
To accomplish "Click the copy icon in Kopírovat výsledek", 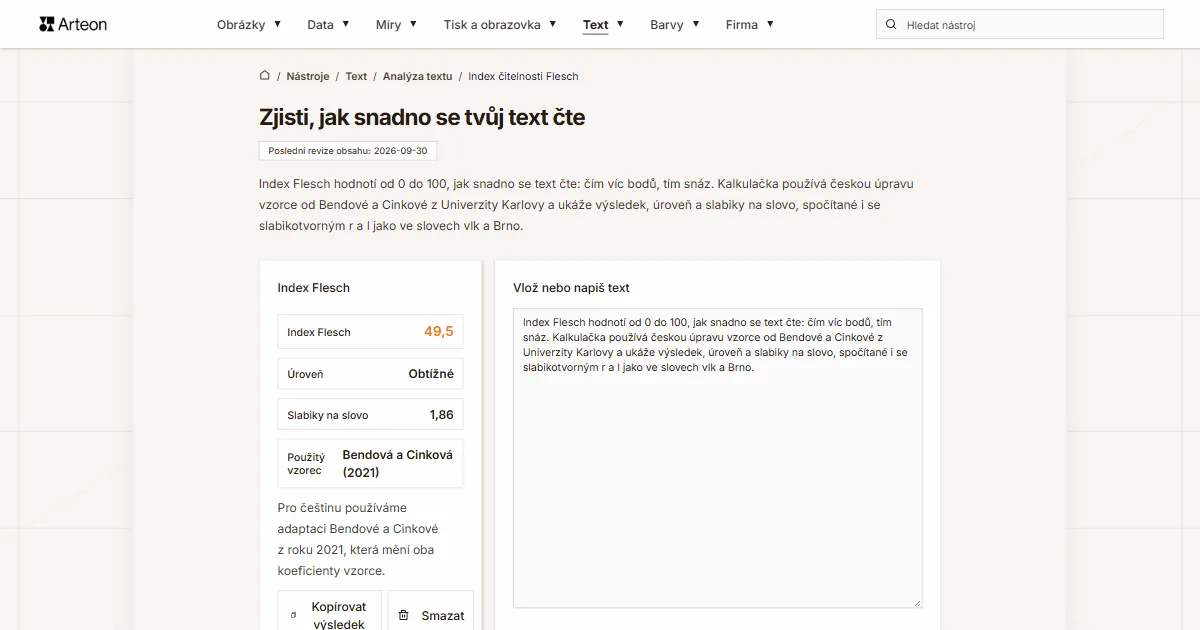I will click(x=293, y=616).
